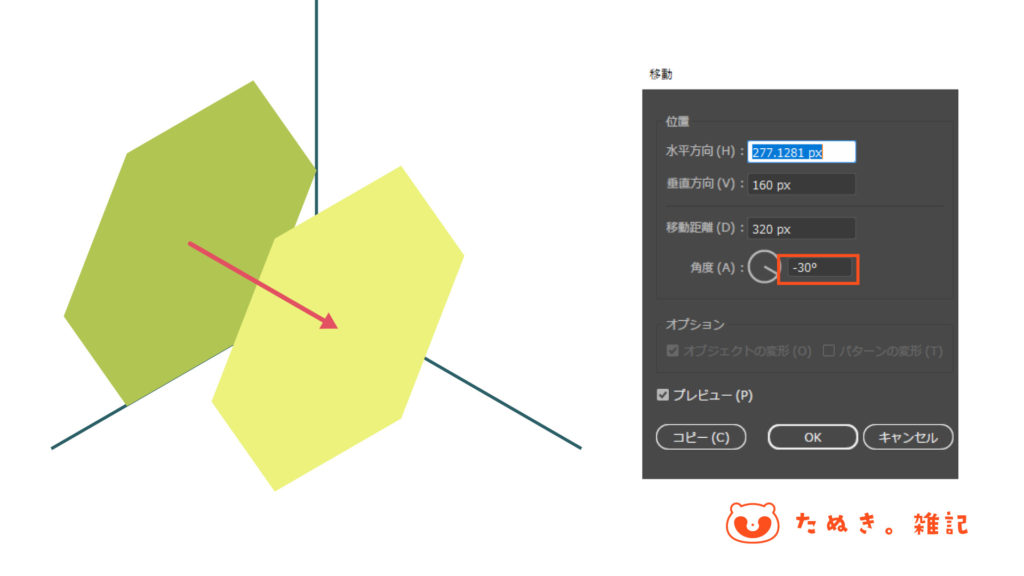The width and height of the screenshot is (1024, 576).
Task: Click the キャンセル button
Action: [x=908, y=437]
